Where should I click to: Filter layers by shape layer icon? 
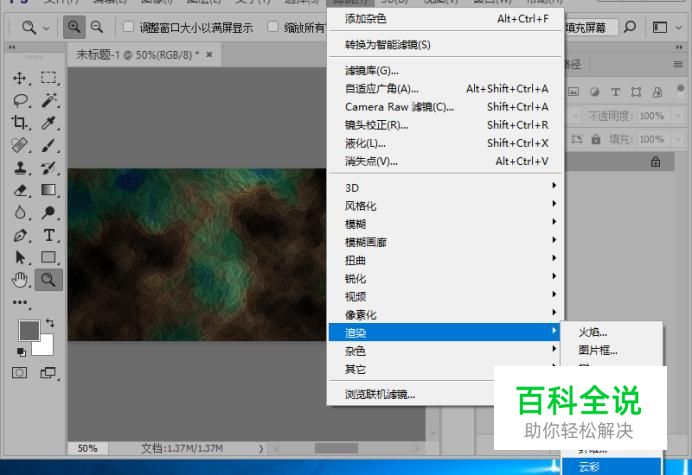tap(636, 92)
